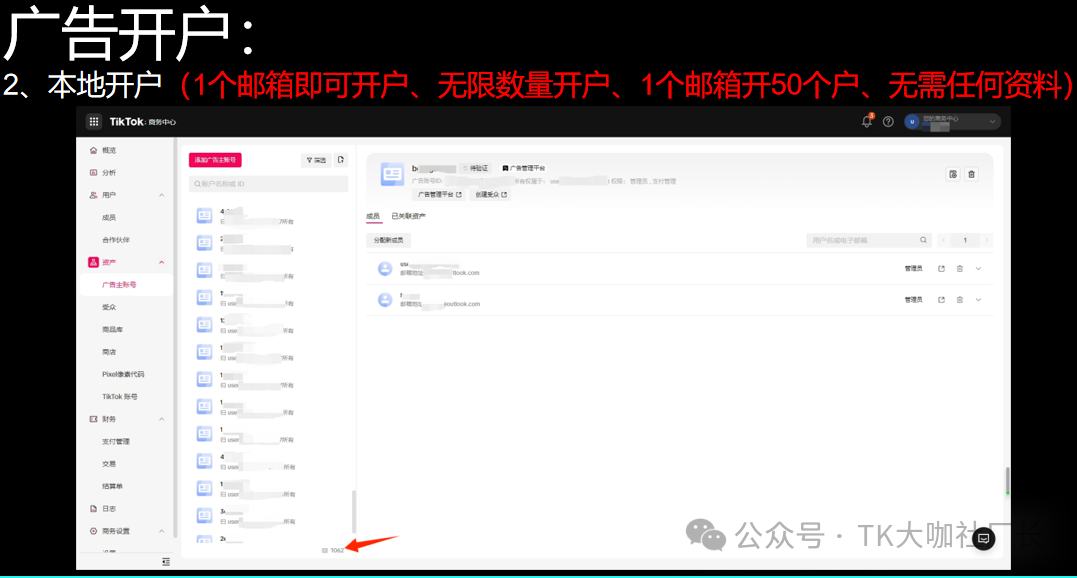
Task: Switch to the 已关联资产 tab
Action: (x=408, y=216)
